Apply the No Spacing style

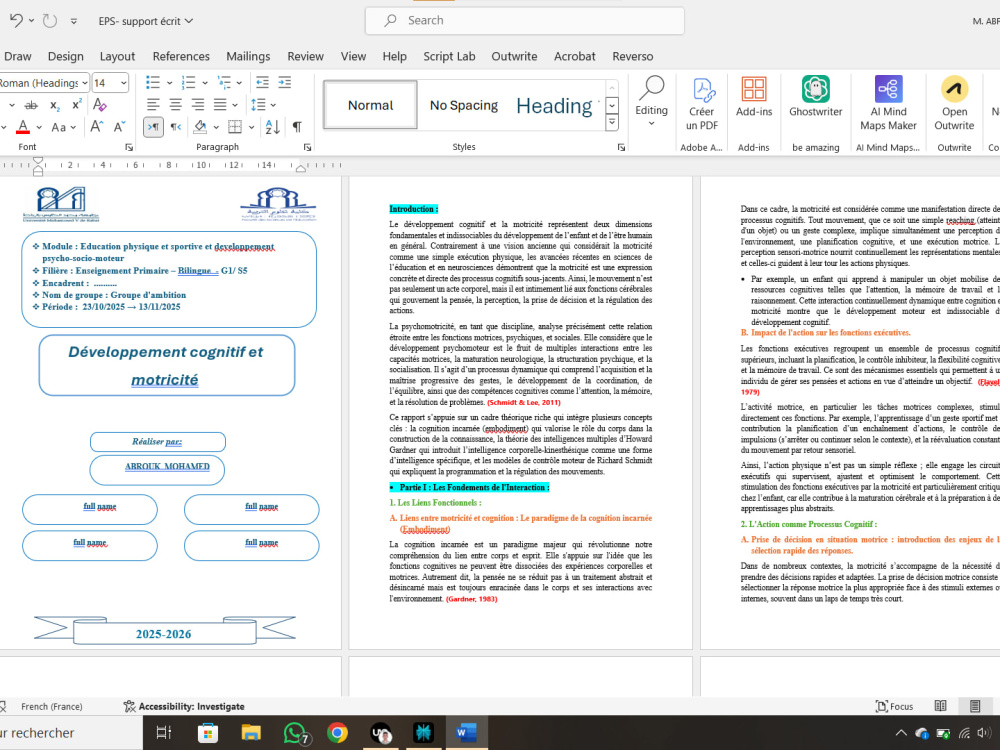464,105
